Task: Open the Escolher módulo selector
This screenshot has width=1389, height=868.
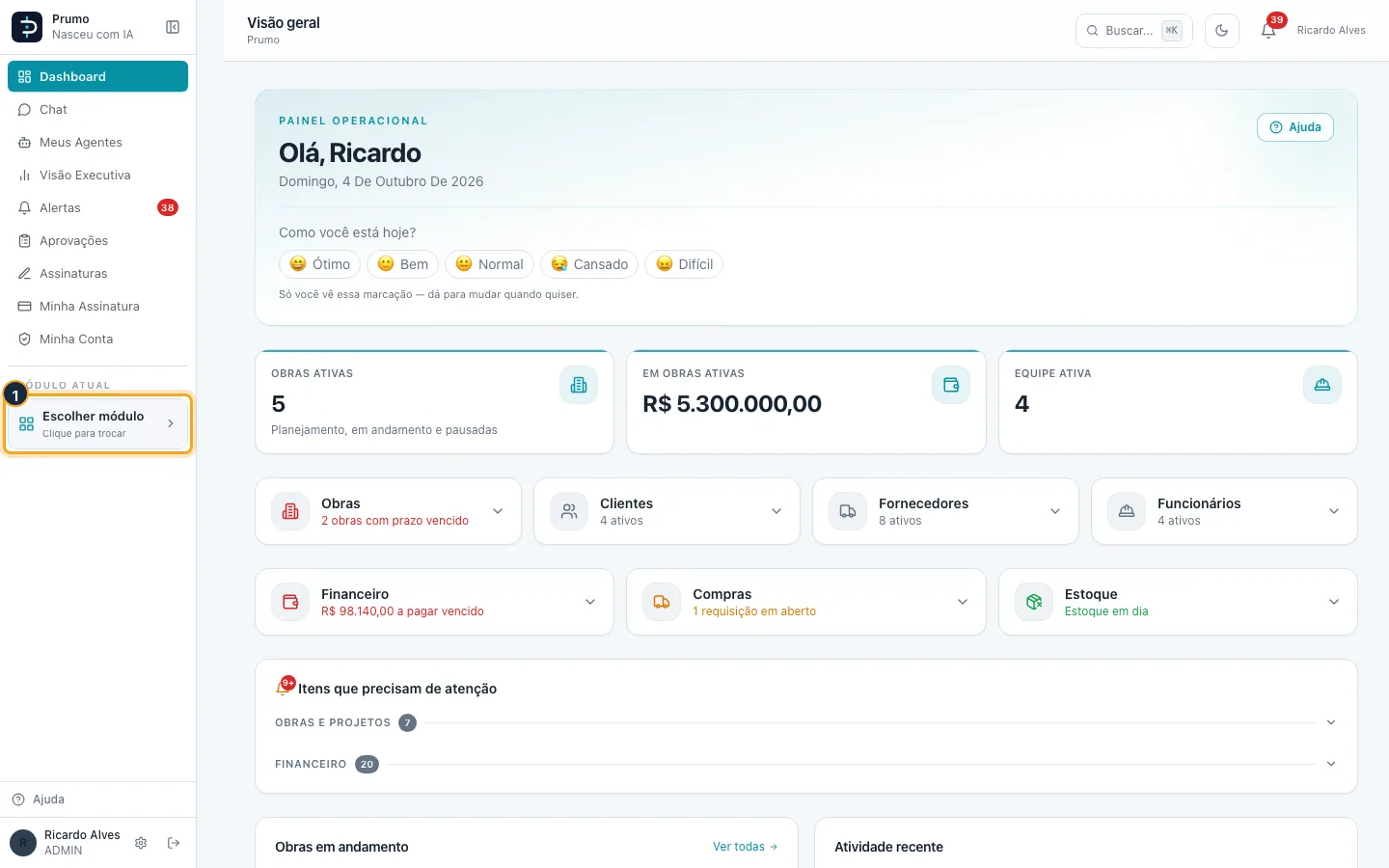Action: 97,423
